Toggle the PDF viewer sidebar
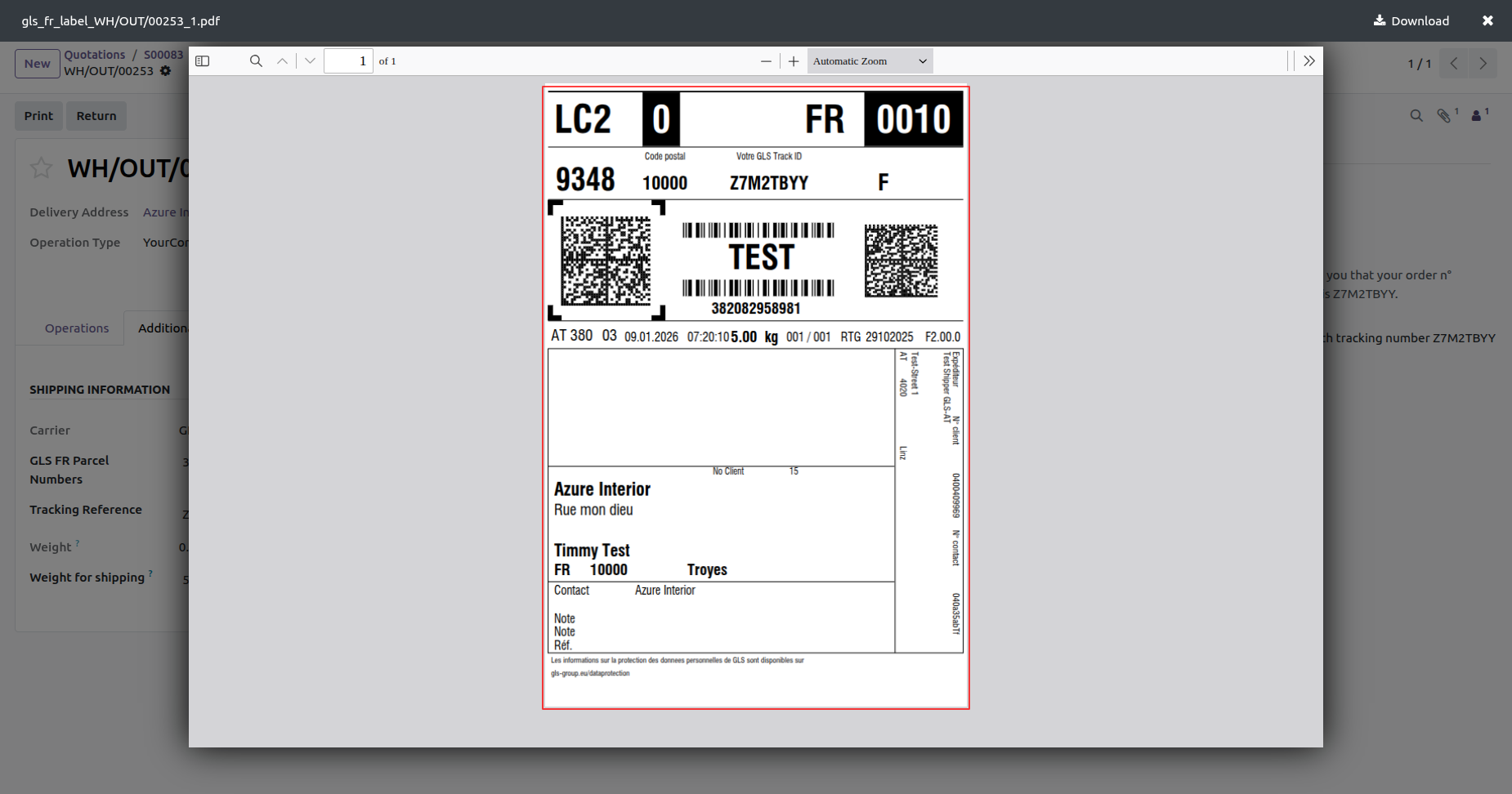The width and height of the screenshot is (1512, 794). point(203,61)
